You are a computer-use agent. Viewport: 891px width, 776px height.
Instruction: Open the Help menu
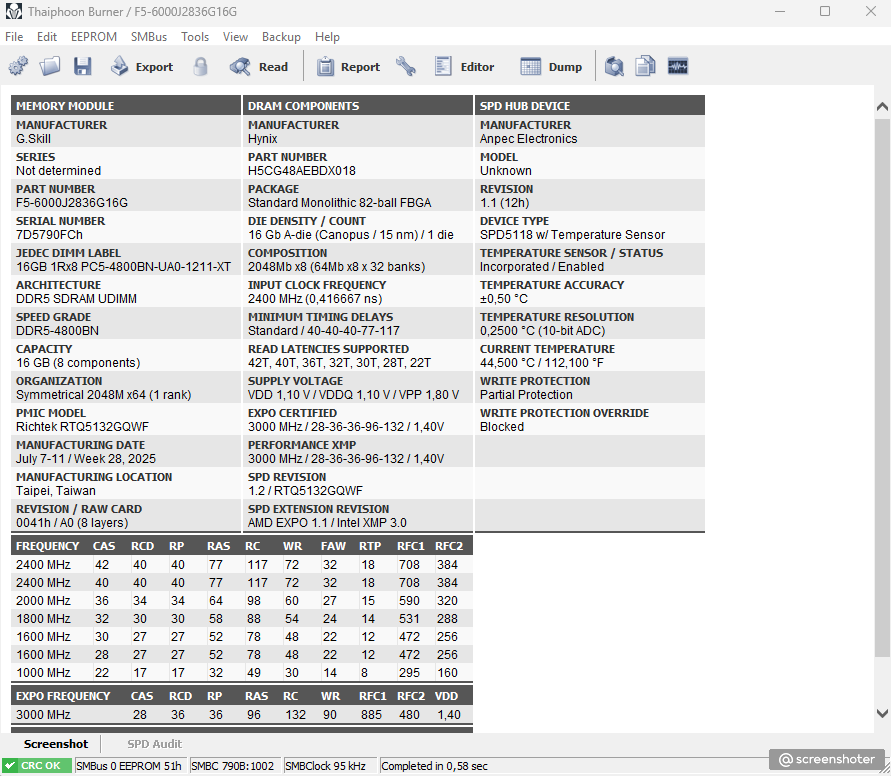[327, 37]
